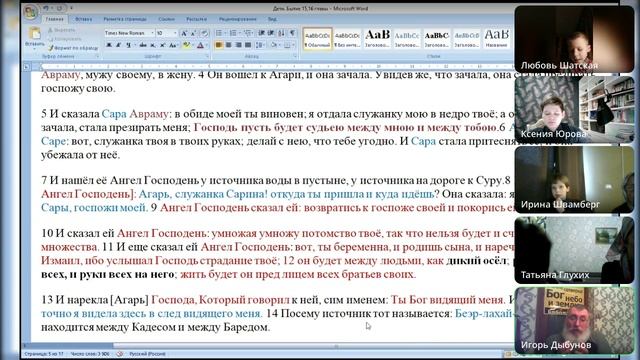Image resolution: width=640 pixels, height=360 pixels.
Task: Select Ксения Юрова video thumbnail
Action: 574,109
